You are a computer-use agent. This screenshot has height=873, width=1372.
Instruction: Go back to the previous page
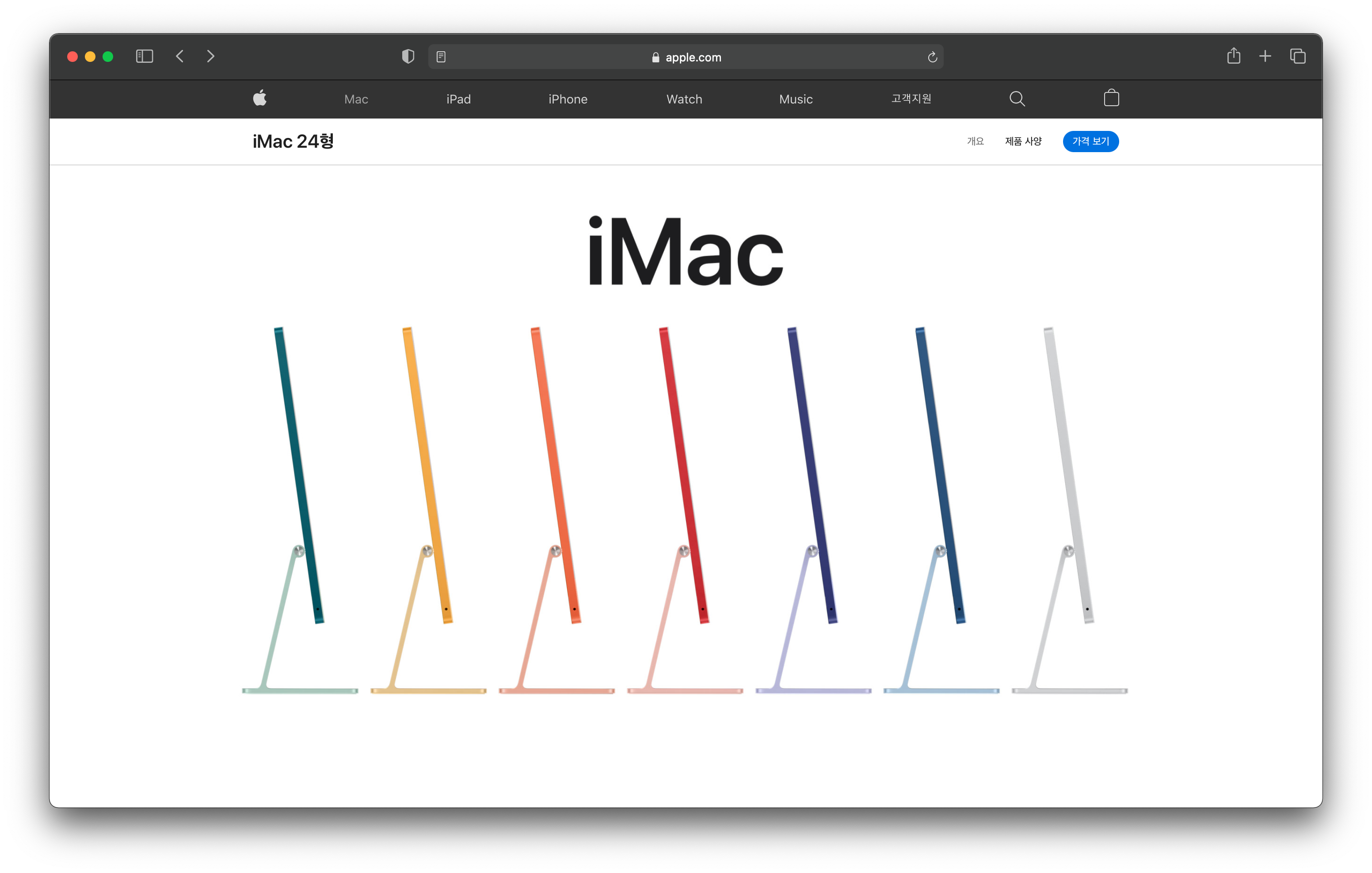[x=180, y=57]
